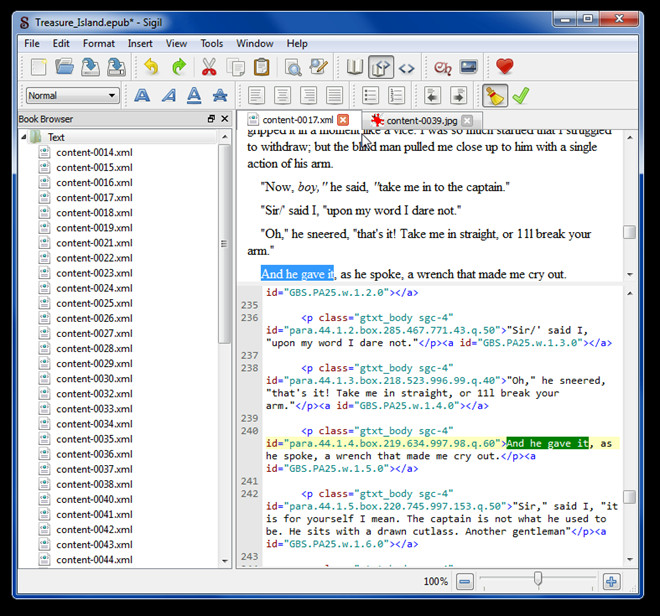Apply underline formatting

click(194, 96)
